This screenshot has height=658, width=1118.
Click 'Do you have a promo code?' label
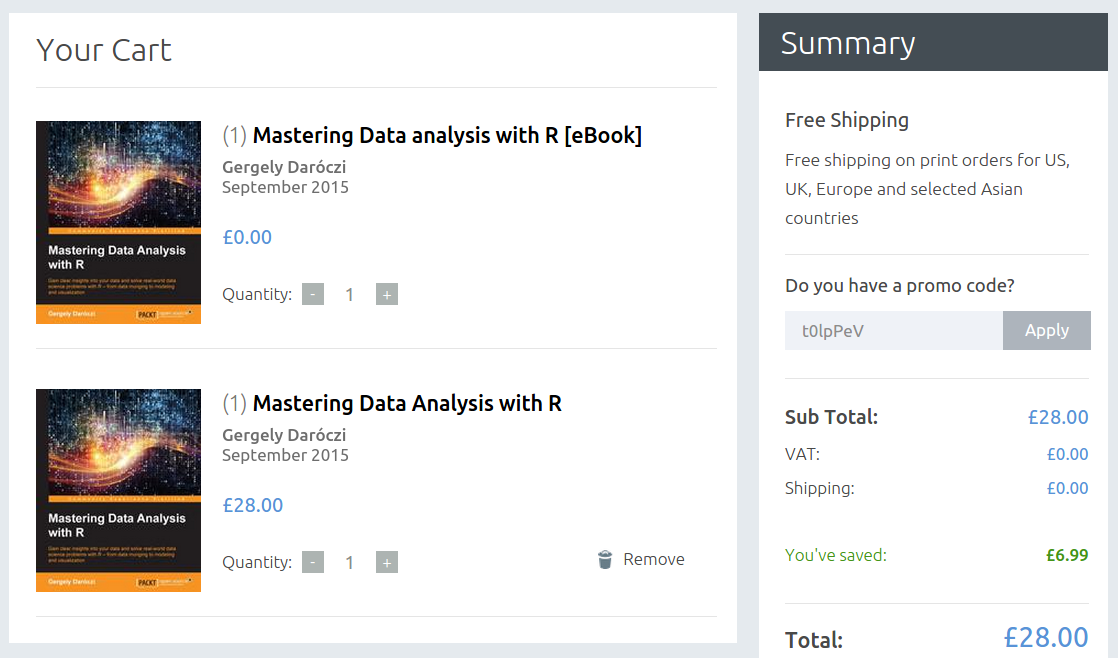[x=899, y=286]
